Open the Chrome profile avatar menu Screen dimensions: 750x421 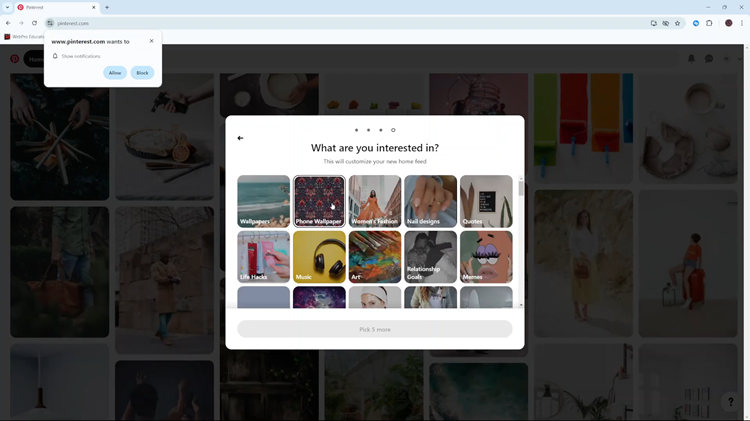click(728, 23)
